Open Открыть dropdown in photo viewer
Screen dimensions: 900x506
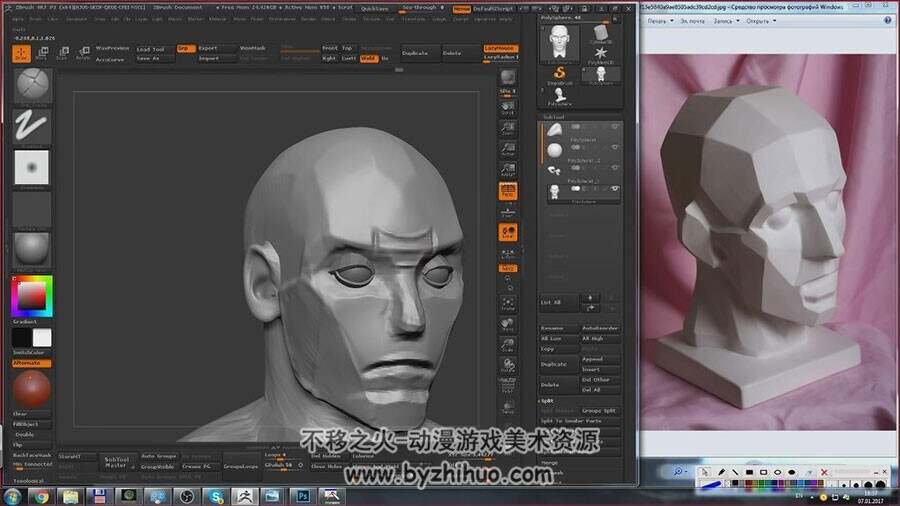point(761,21)
